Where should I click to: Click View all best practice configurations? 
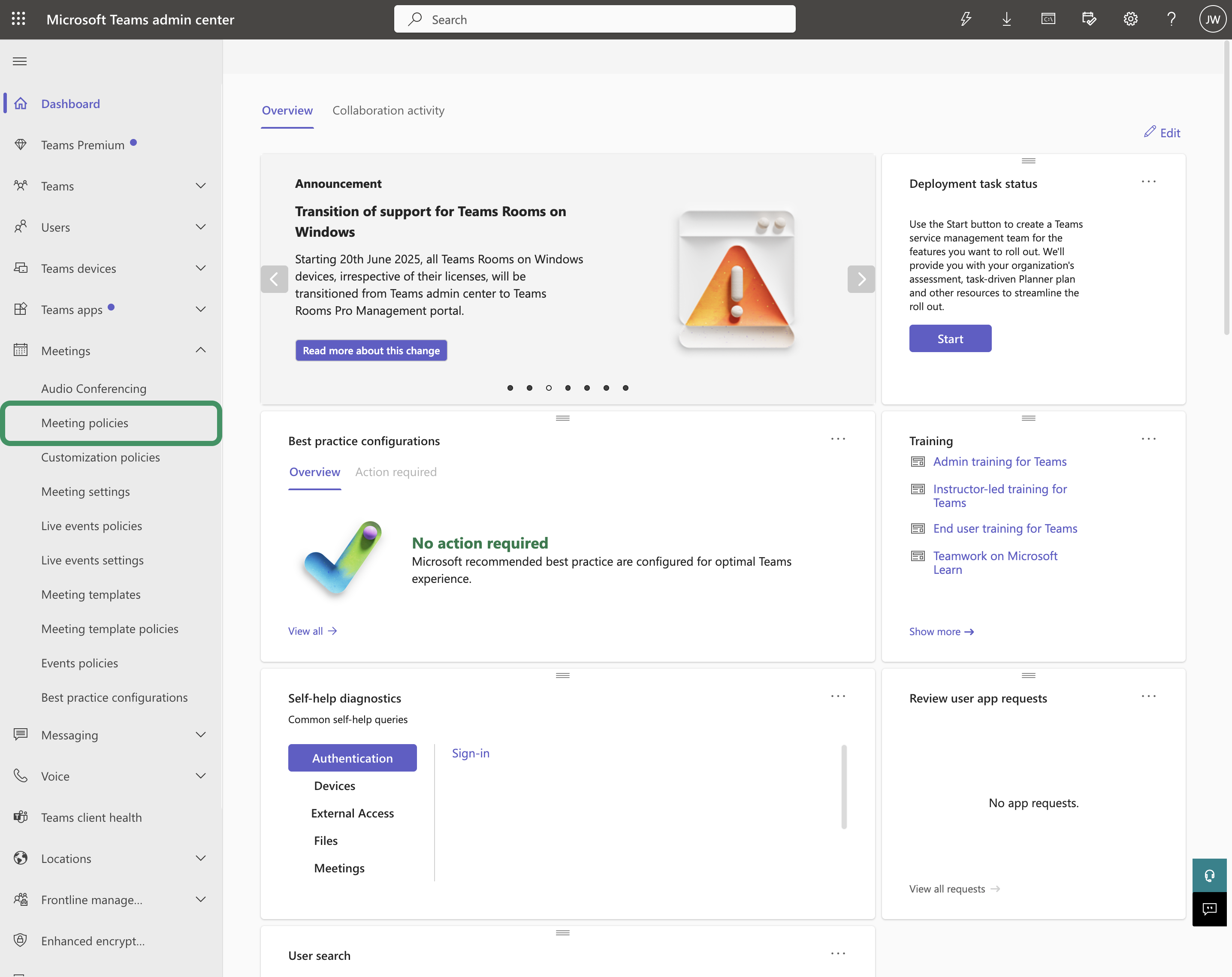(x=313, y=631)
